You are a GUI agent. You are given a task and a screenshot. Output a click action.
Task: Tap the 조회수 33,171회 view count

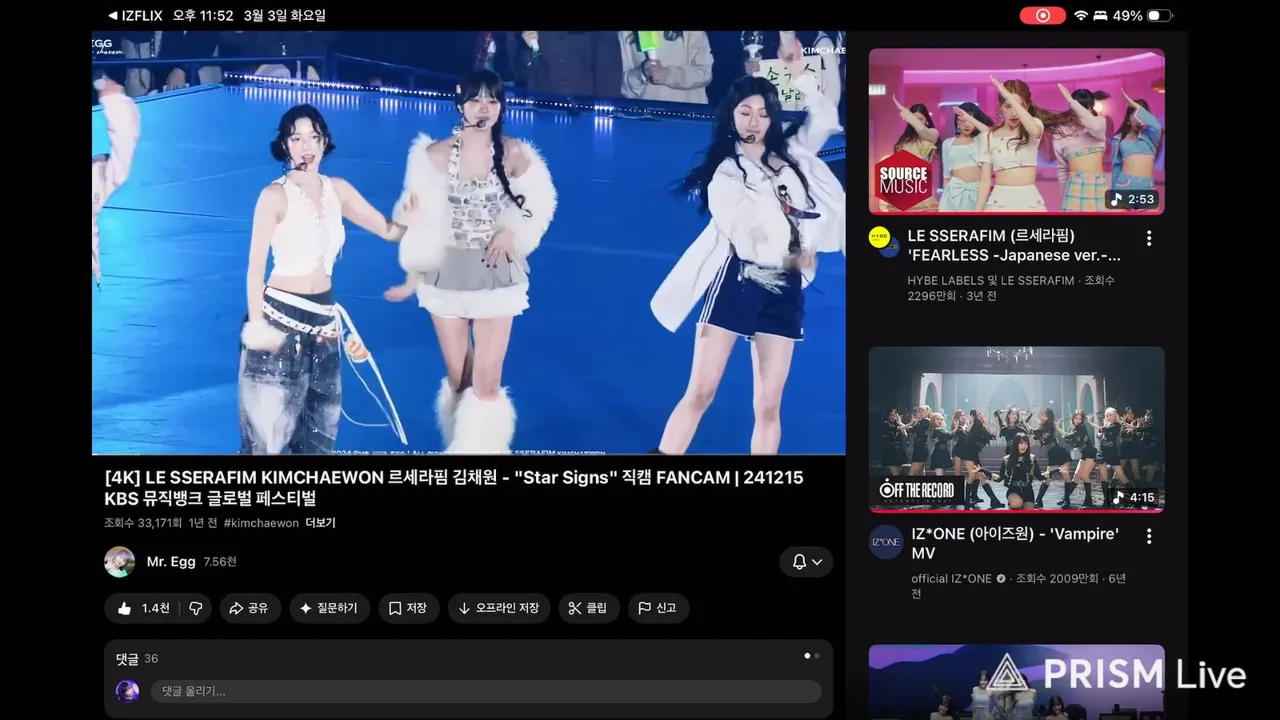coord(143,523)
